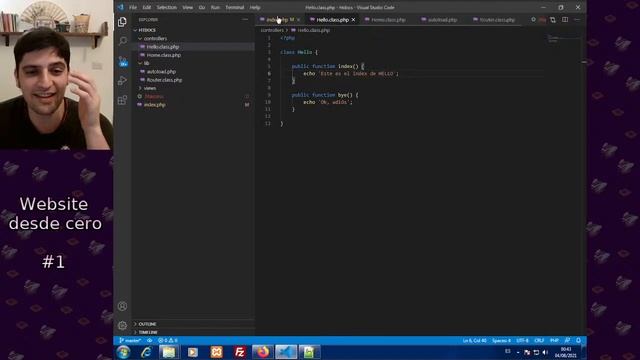Click Ln 6, Col 40 cursor position
This screenshot has height=360, width=640.
[474, 340]
